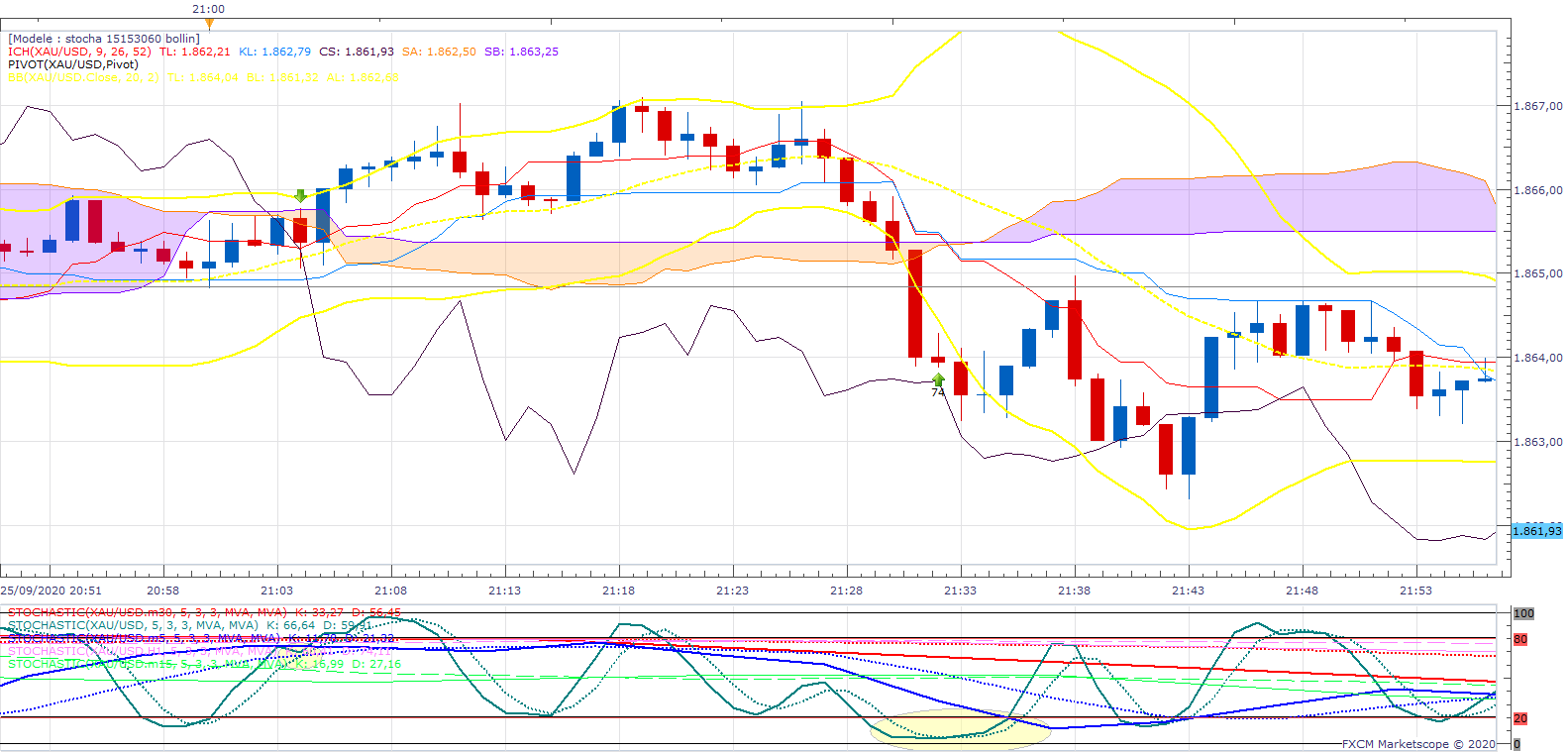Select the ICH(XAU/USD, 9, 26, 52) indicator label
This screenshot has width=1568, height=753.
point(79,52)
